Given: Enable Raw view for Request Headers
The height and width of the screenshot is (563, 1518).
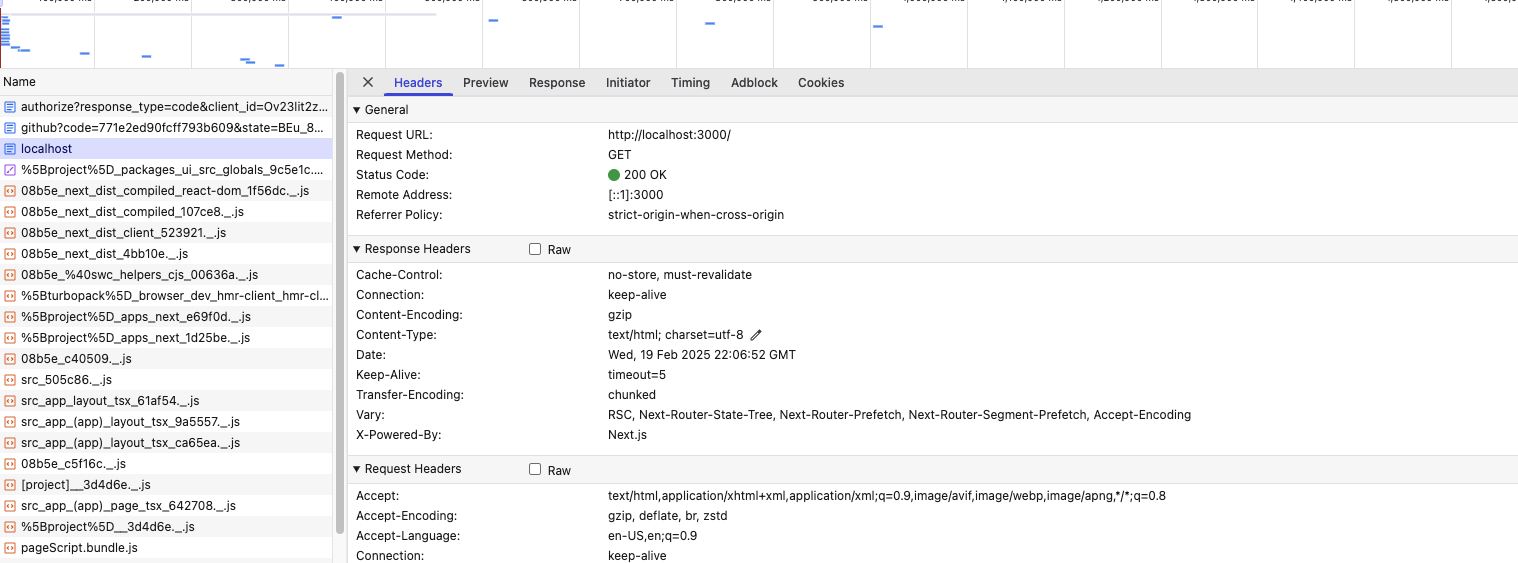Looking at the screenshot, I should tap(535, 470).
